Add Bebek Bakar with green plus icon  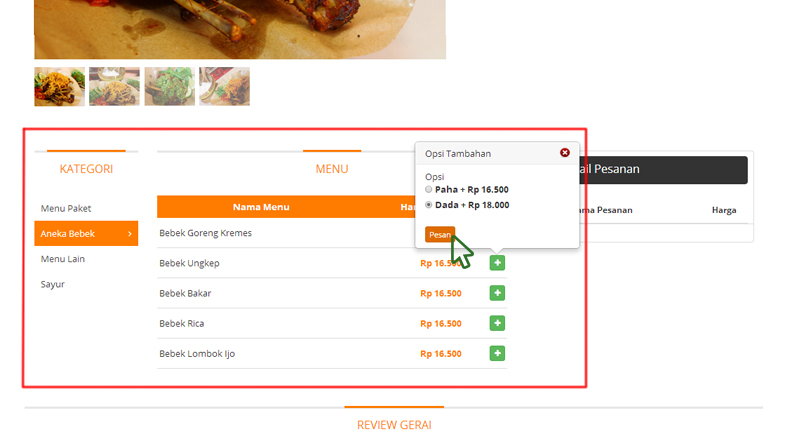point(497,293)
